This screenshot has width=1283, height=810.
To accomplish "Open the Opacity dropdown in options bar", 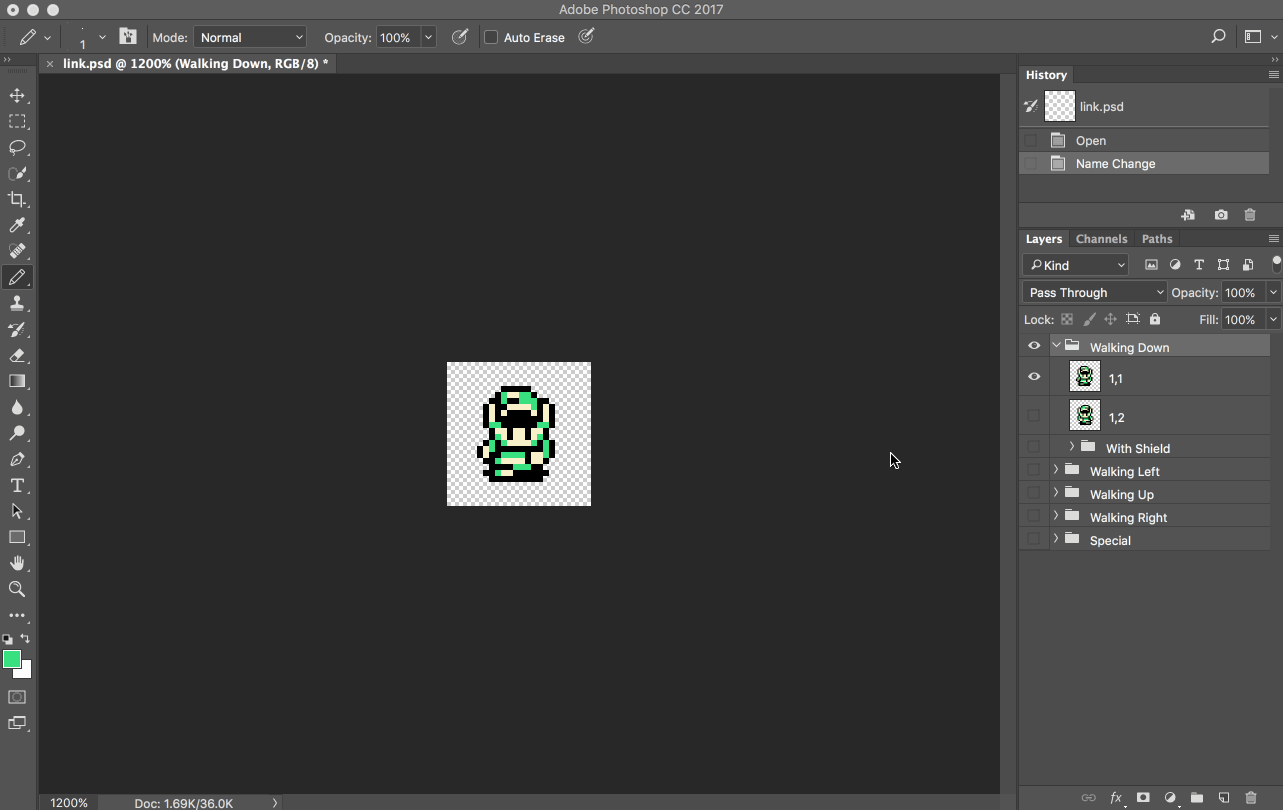I will click(428, 37).
